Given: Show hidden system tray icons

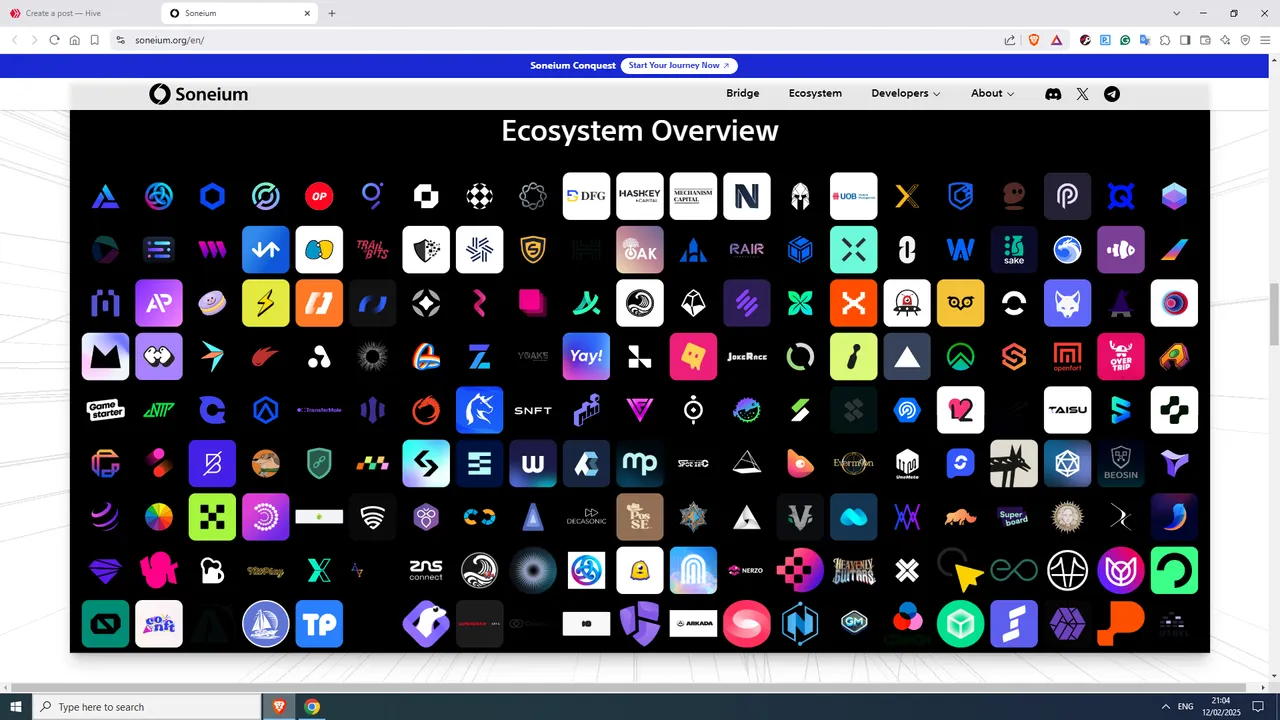Looking at the screenshot, I should click(x=1166, y=706).
